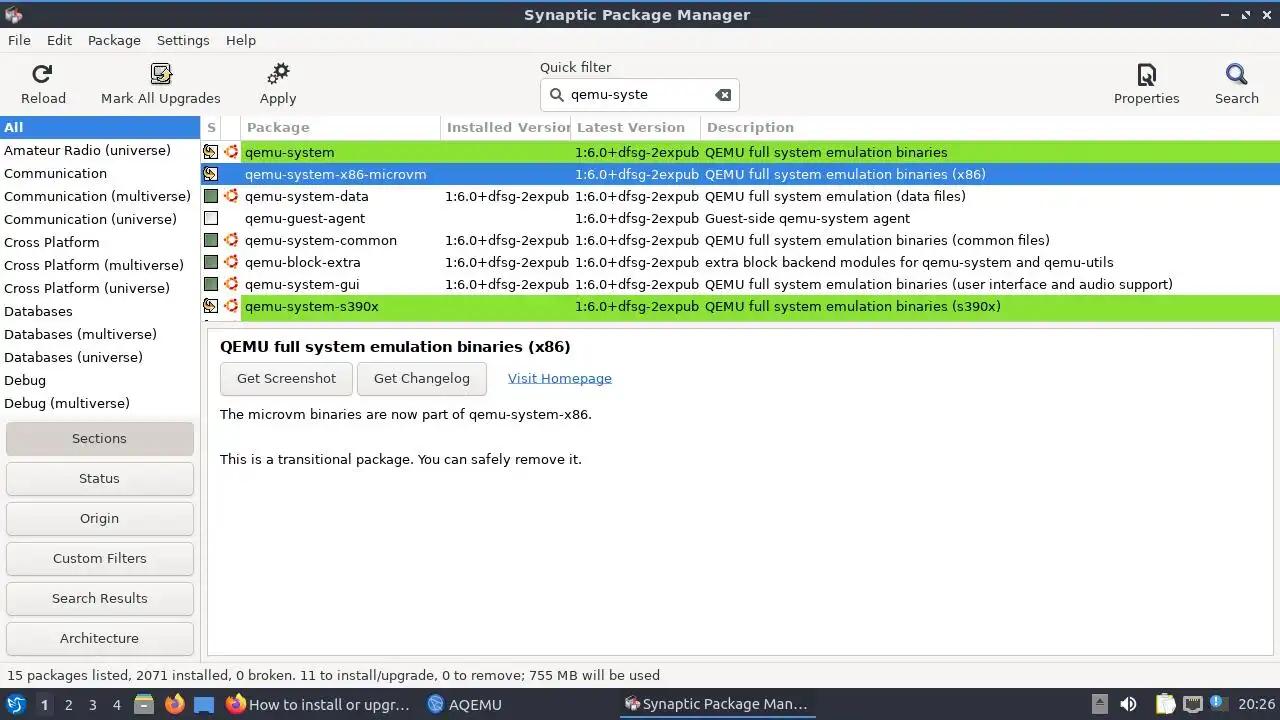1280x720 pixels.
Task: Clear the quick filter text
Action: pos(723,95)
